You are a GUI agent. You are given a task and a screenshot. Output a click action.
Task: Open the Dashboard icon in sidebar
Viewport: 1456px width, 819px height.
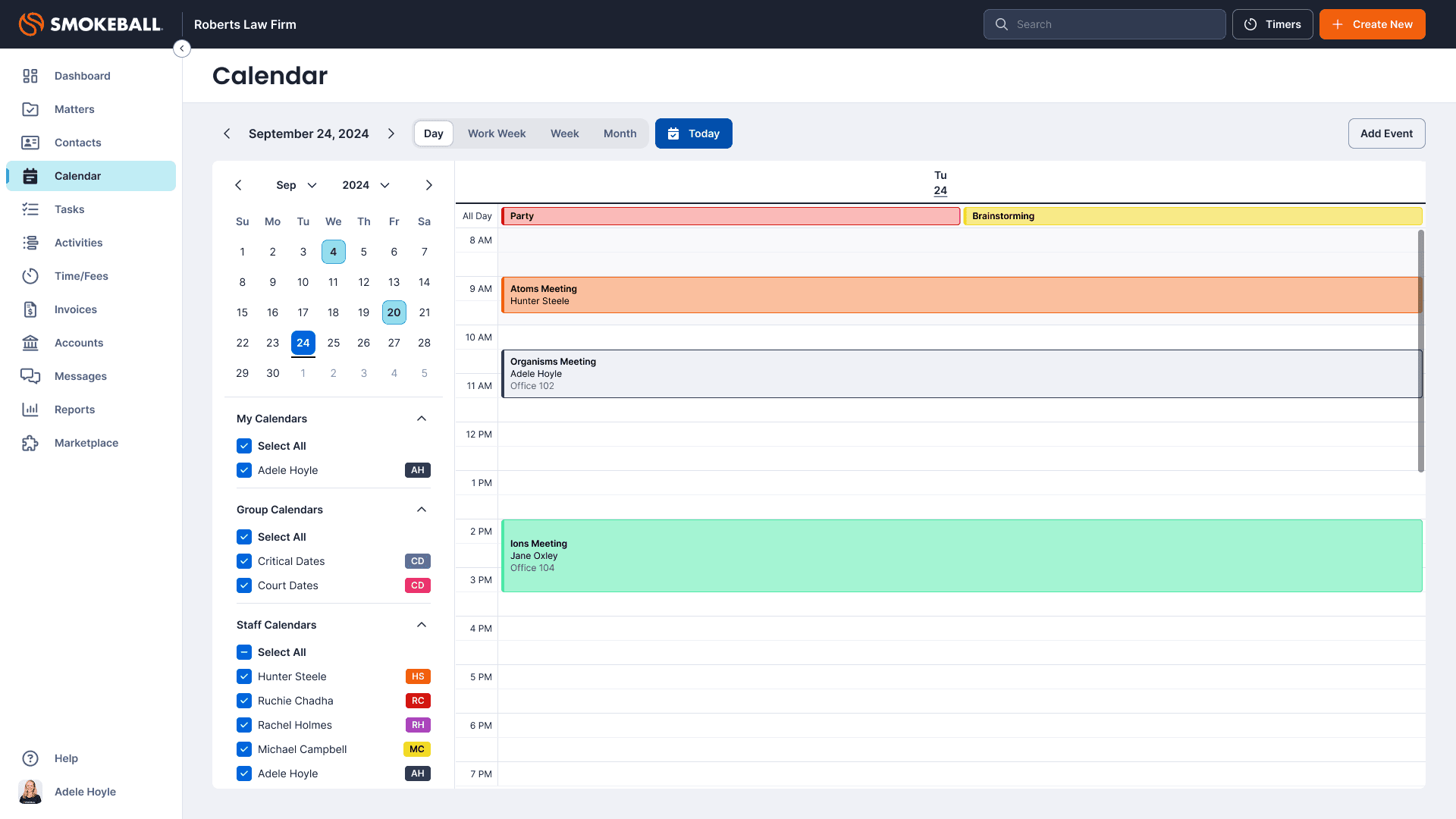(30, 76)
